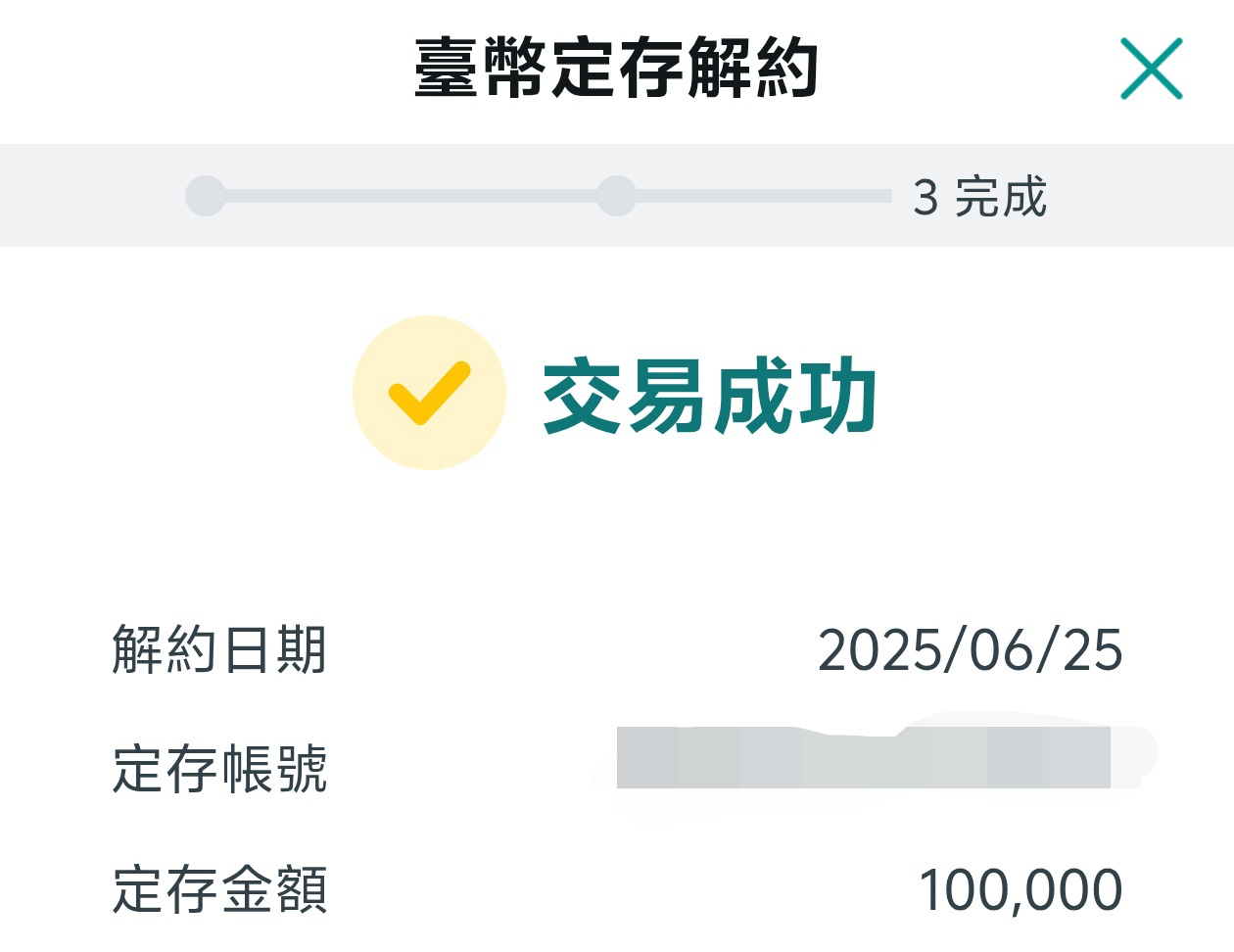The image size is (1234, 952).
Task: Click the 成功 characters in the success message
Action: coord(794,396)
